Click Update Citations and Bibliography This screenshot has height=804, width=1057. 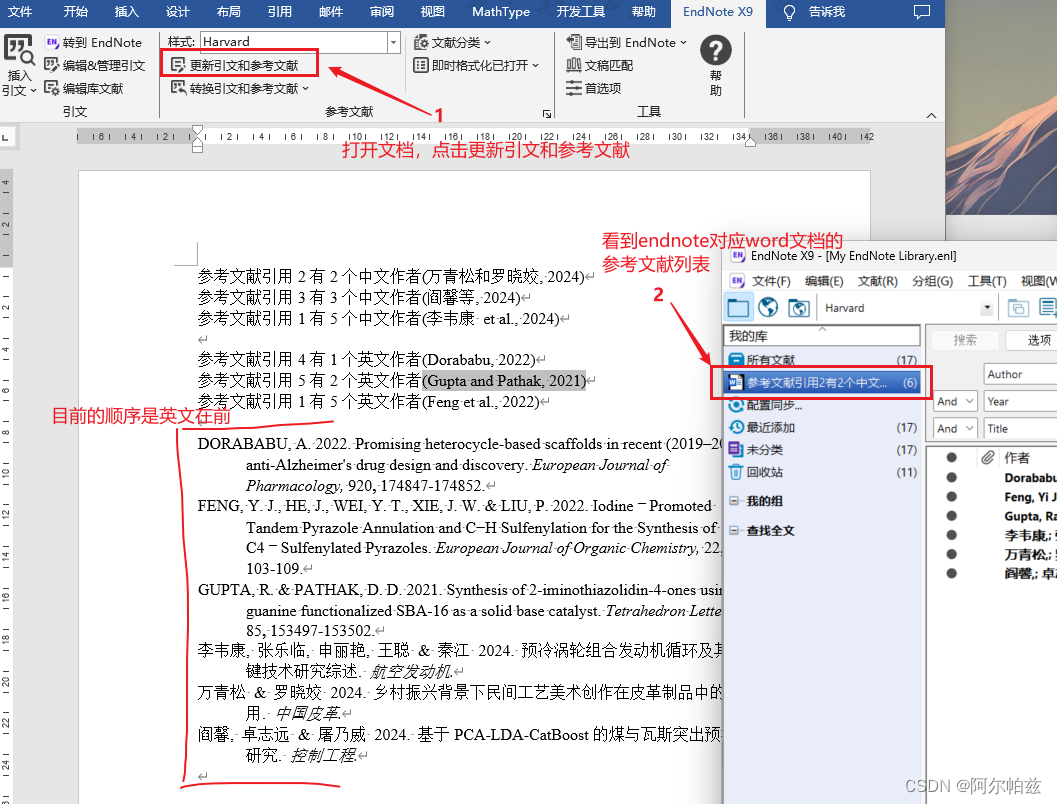click(x=234, y=65)
